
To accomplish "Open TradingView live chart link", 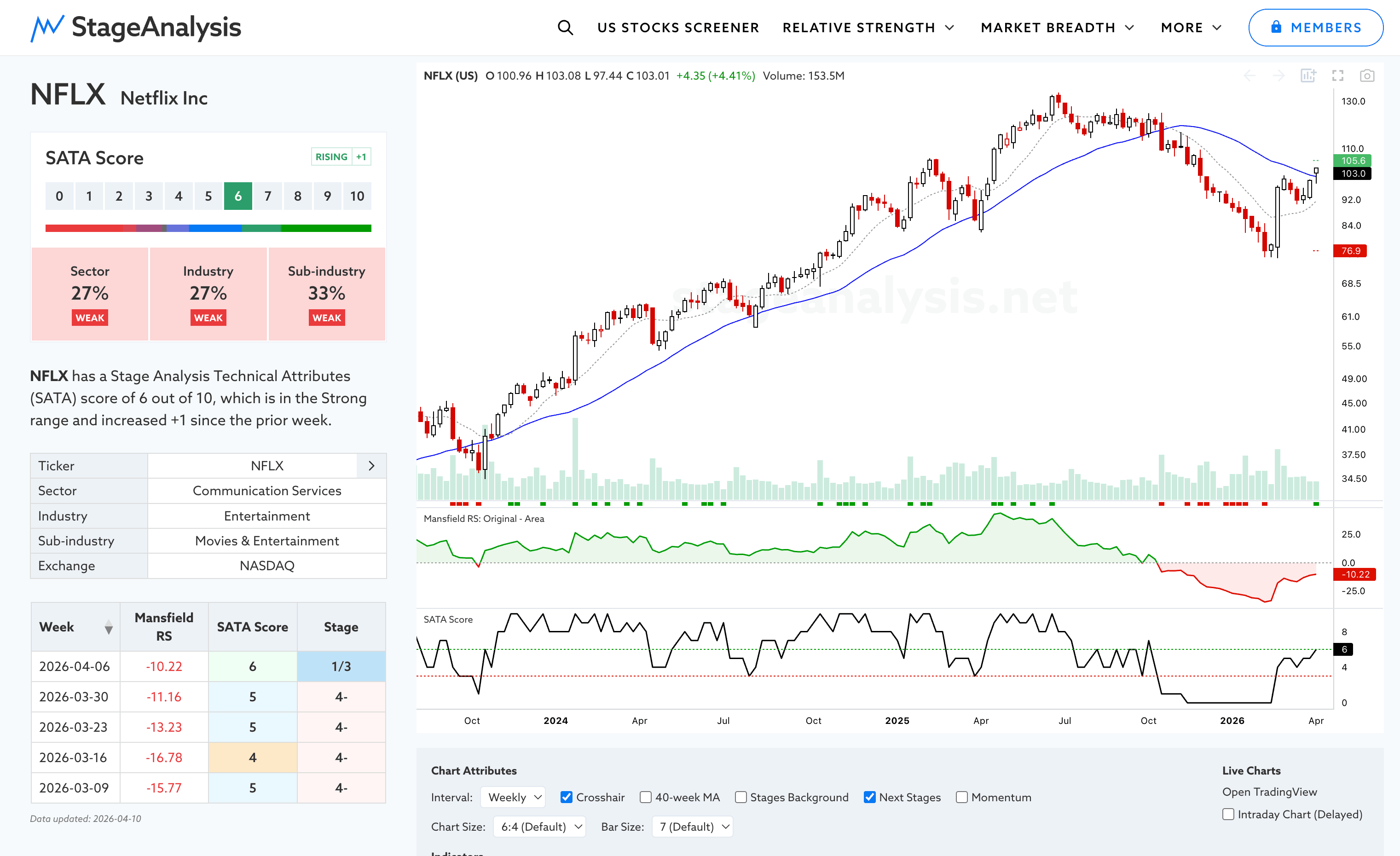I will [x=1269, y=791].
